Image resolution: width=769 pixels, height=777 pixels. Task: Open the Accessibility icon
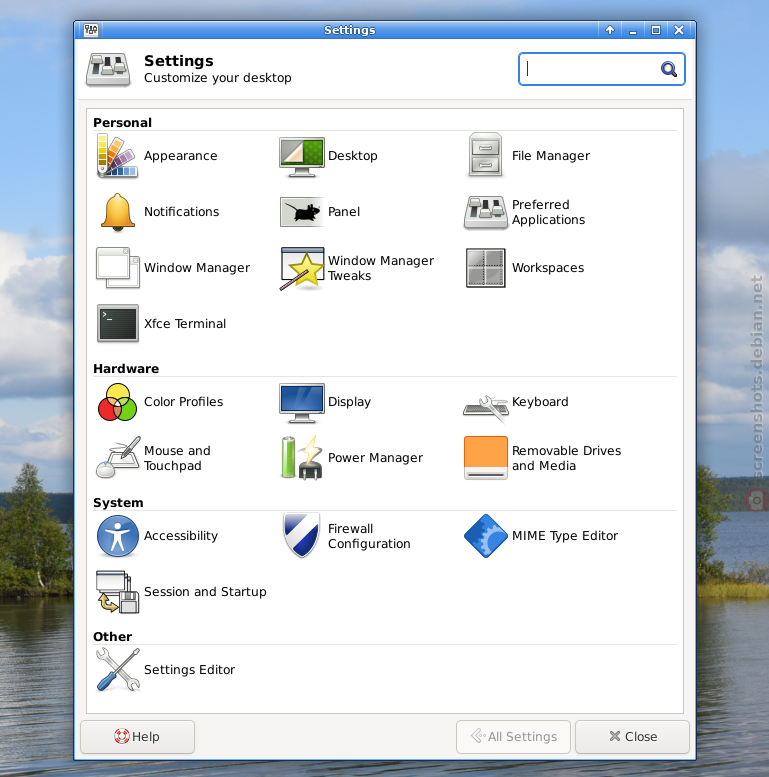point(117,536)
